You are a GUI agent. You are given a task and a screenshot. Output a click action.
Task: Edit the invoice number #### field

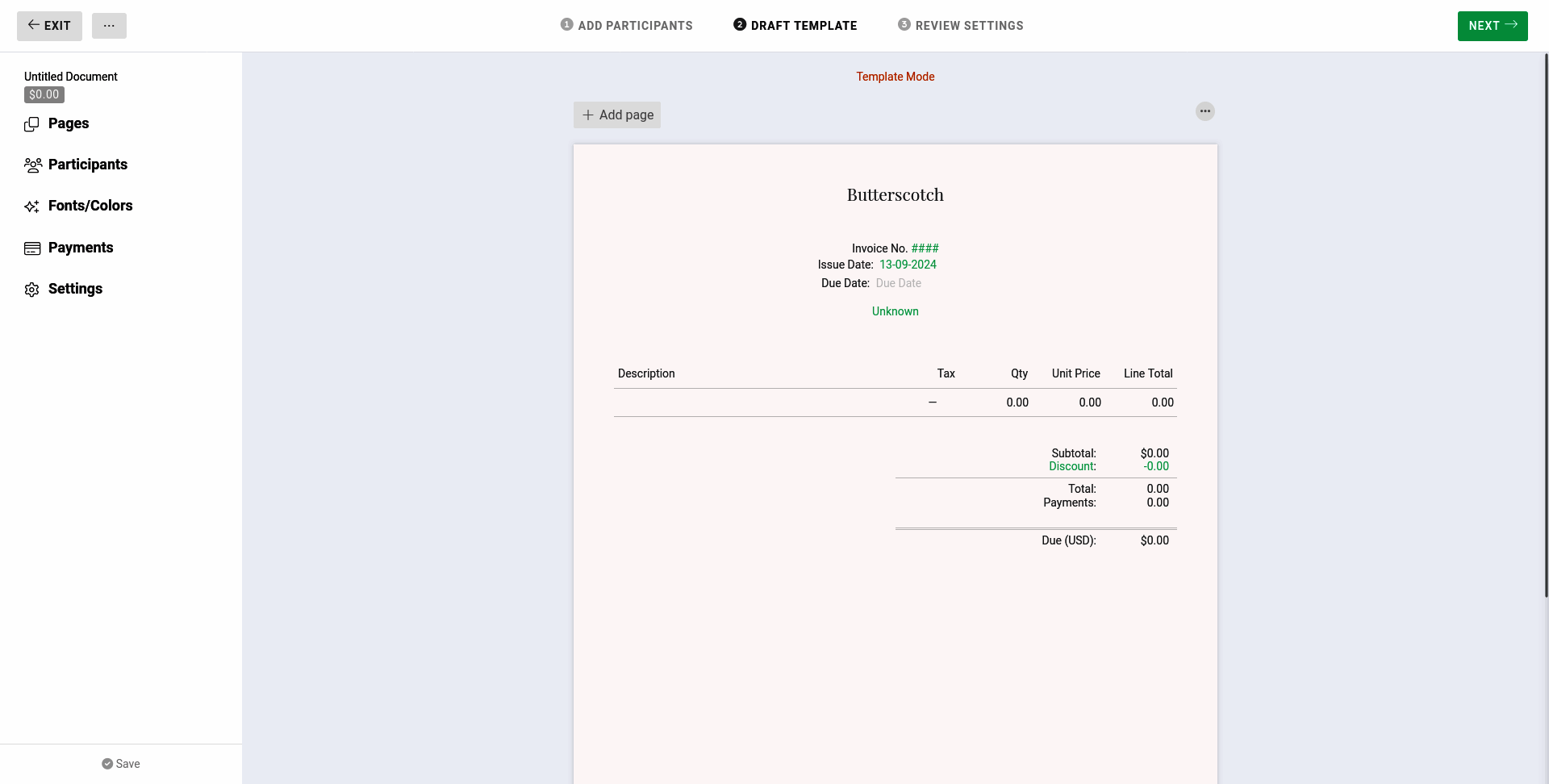pyautogui.click(x=925, y=248)
